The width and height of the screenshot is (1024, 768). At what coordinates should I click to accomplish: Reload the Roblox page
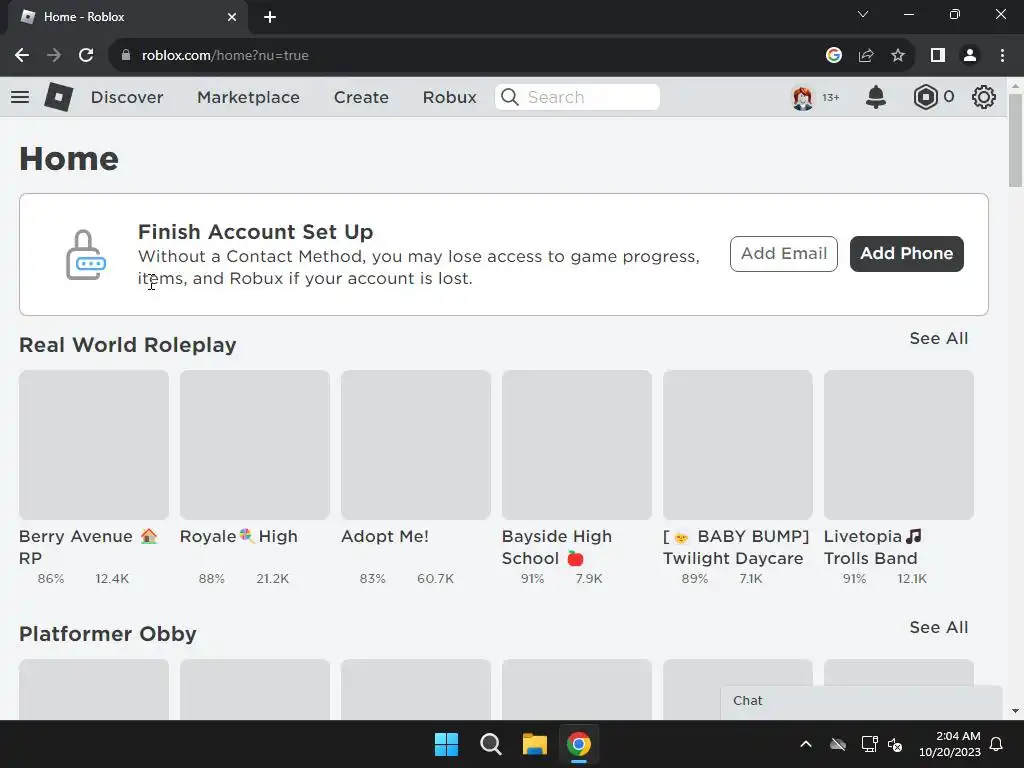pyautogui.click(x=86, y=56)
